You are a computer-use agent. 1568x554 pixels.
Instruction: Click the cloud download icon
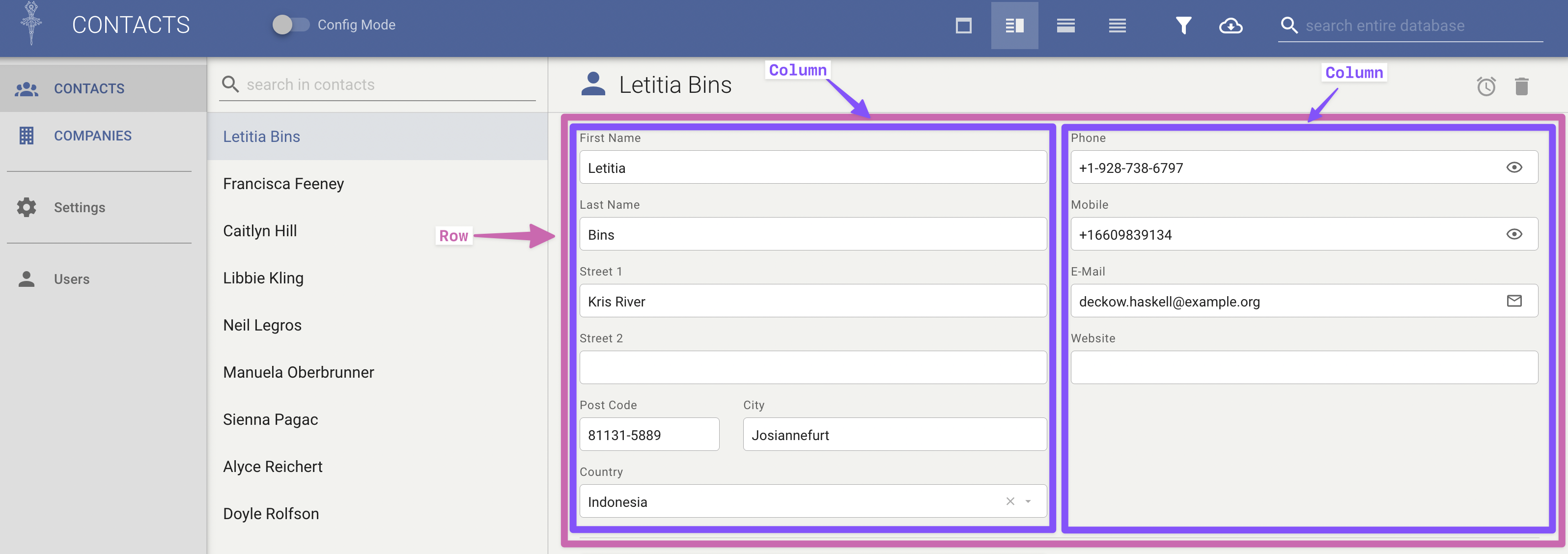coord(1230,26)
